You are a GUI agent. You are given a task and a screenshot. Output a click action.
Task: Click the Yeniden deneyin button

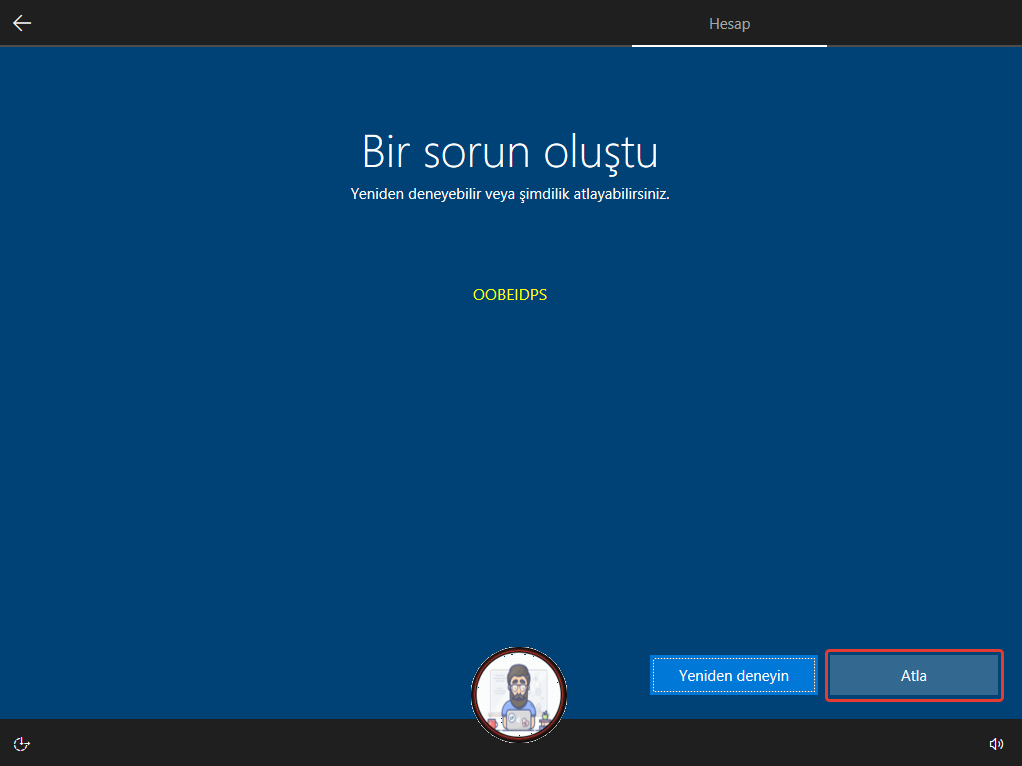click(x=734, y=675)
